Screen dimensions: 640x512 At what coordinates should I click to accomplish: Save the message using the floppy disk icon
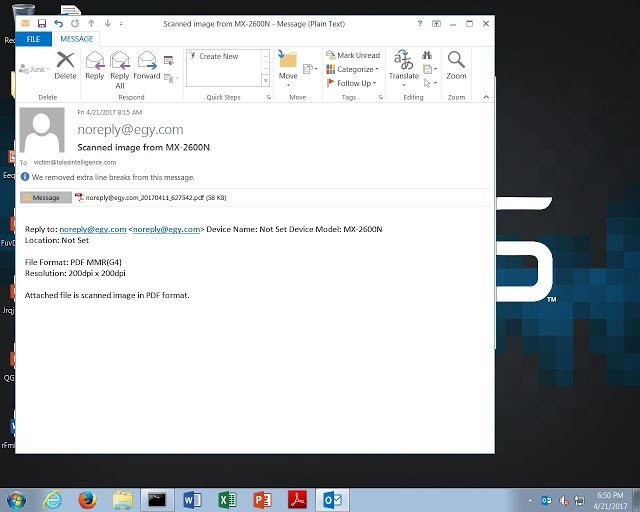42,23
